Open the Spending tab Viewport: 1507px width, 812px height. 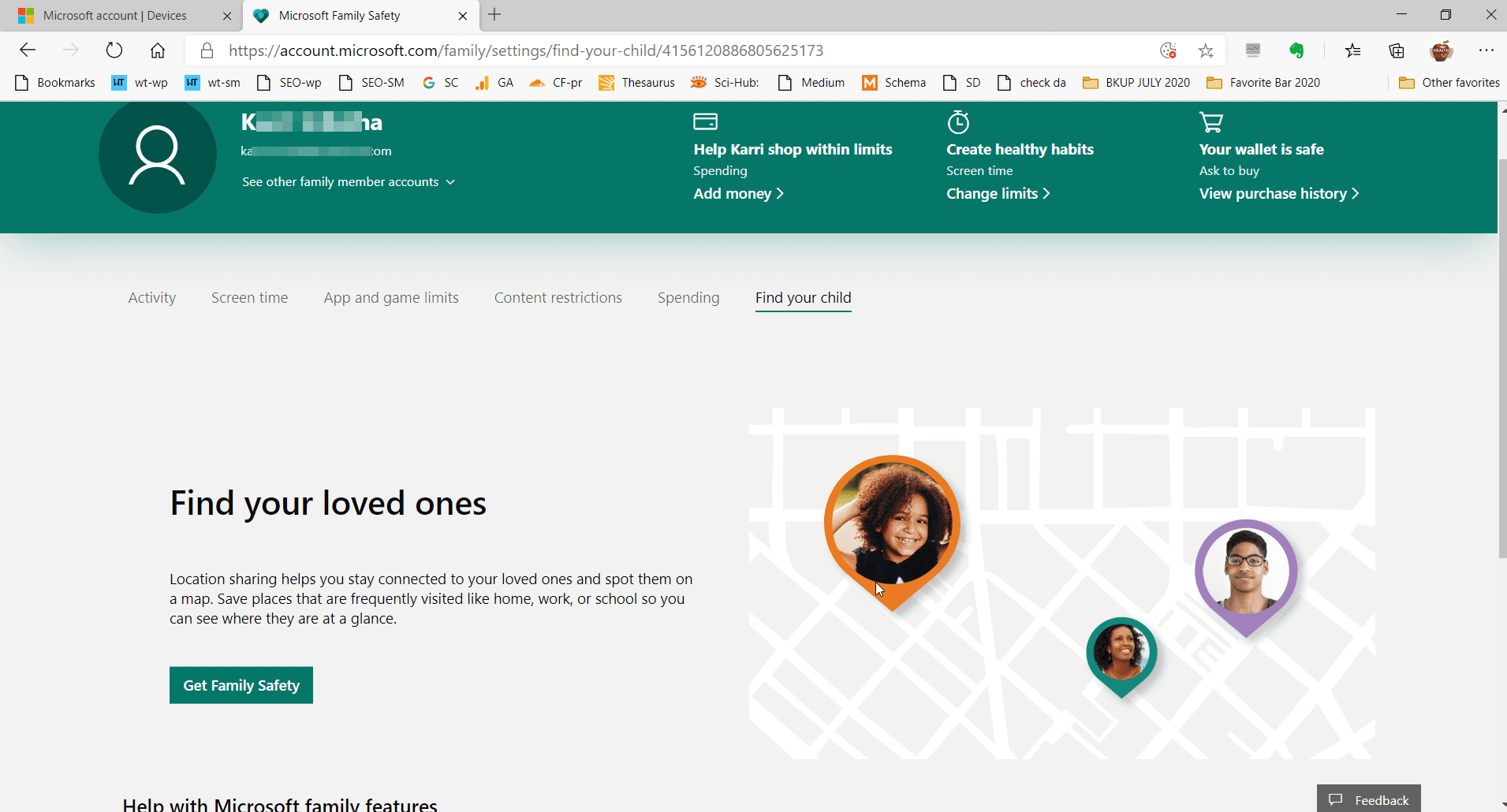(x=688, y=298)
